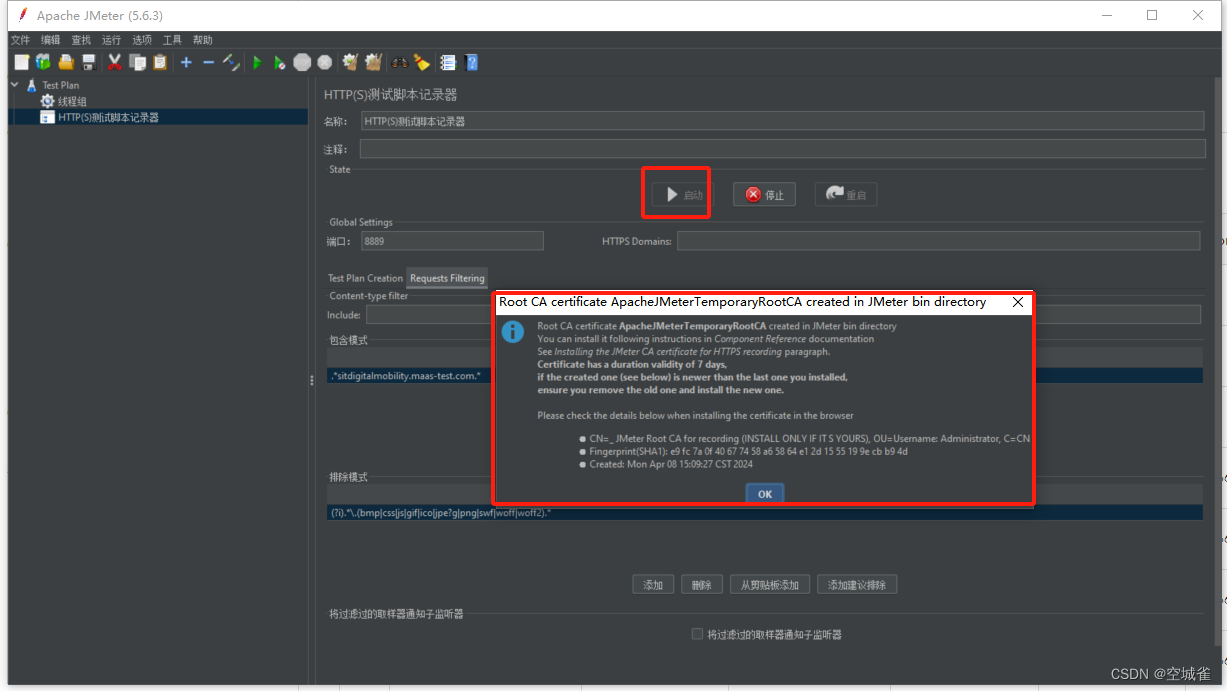Save the test plan with floppy icon

(x=88, y=62)
